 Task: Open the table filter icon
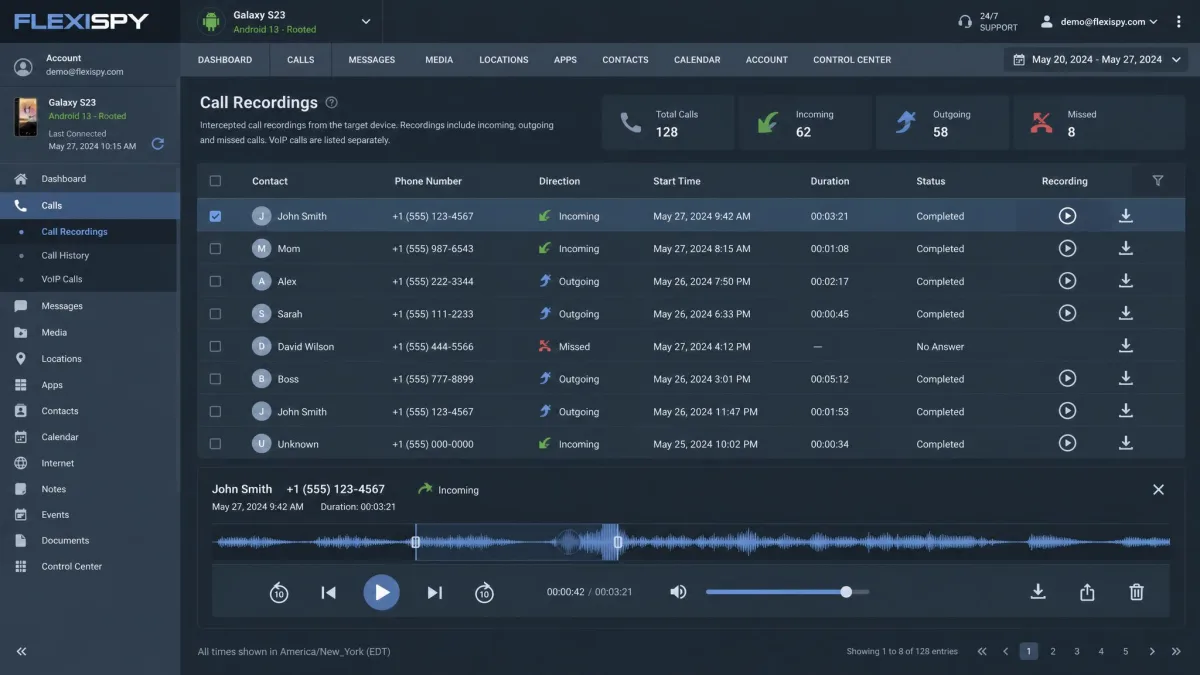point(1158,181)
